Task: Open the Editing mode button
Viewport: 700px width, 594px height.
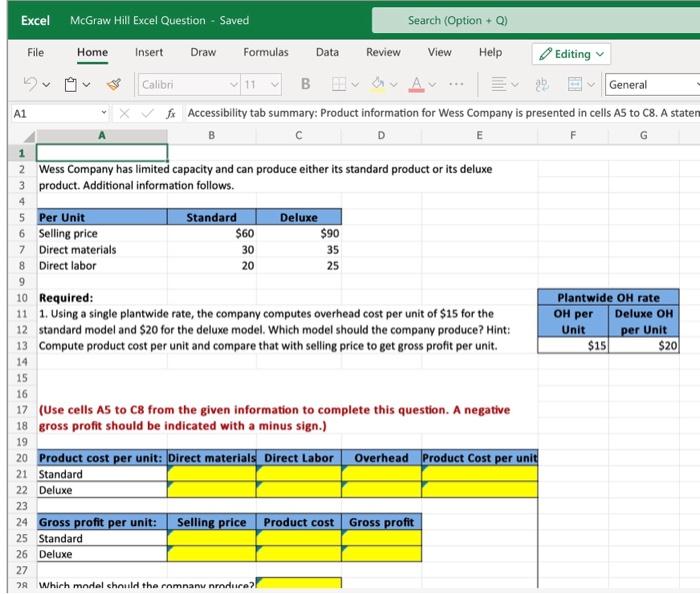Action: tap(571, 54)
